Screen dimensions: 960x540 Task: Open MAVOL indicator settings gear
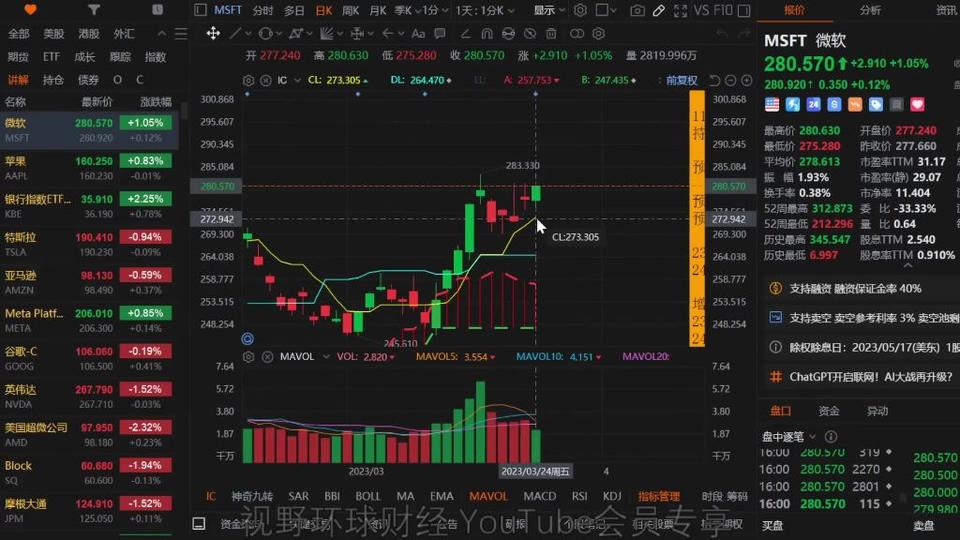248,356
